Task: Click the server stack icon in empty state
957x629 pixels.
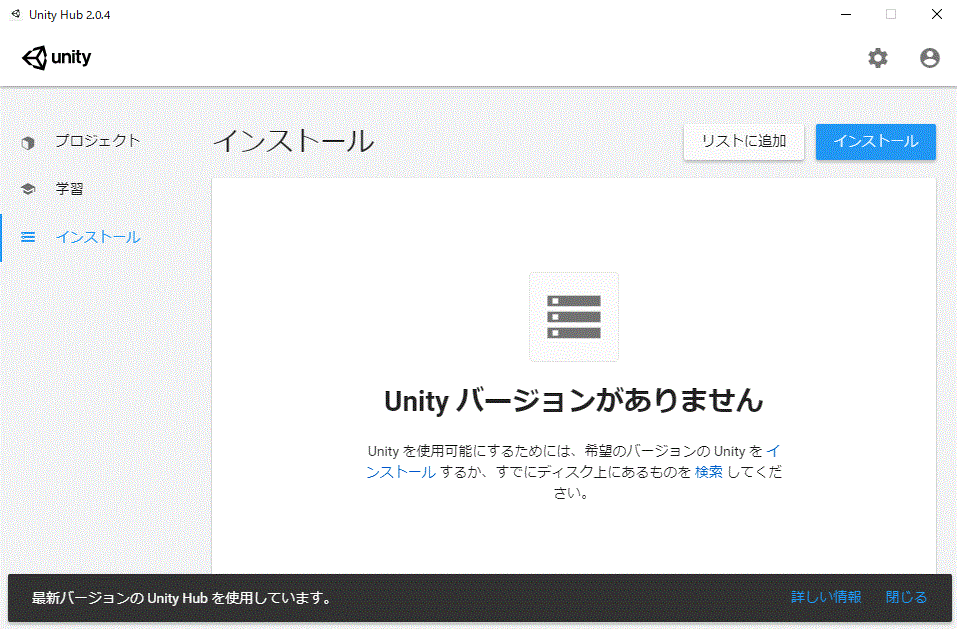Action: pyautogui.click(x=573, y=316)
